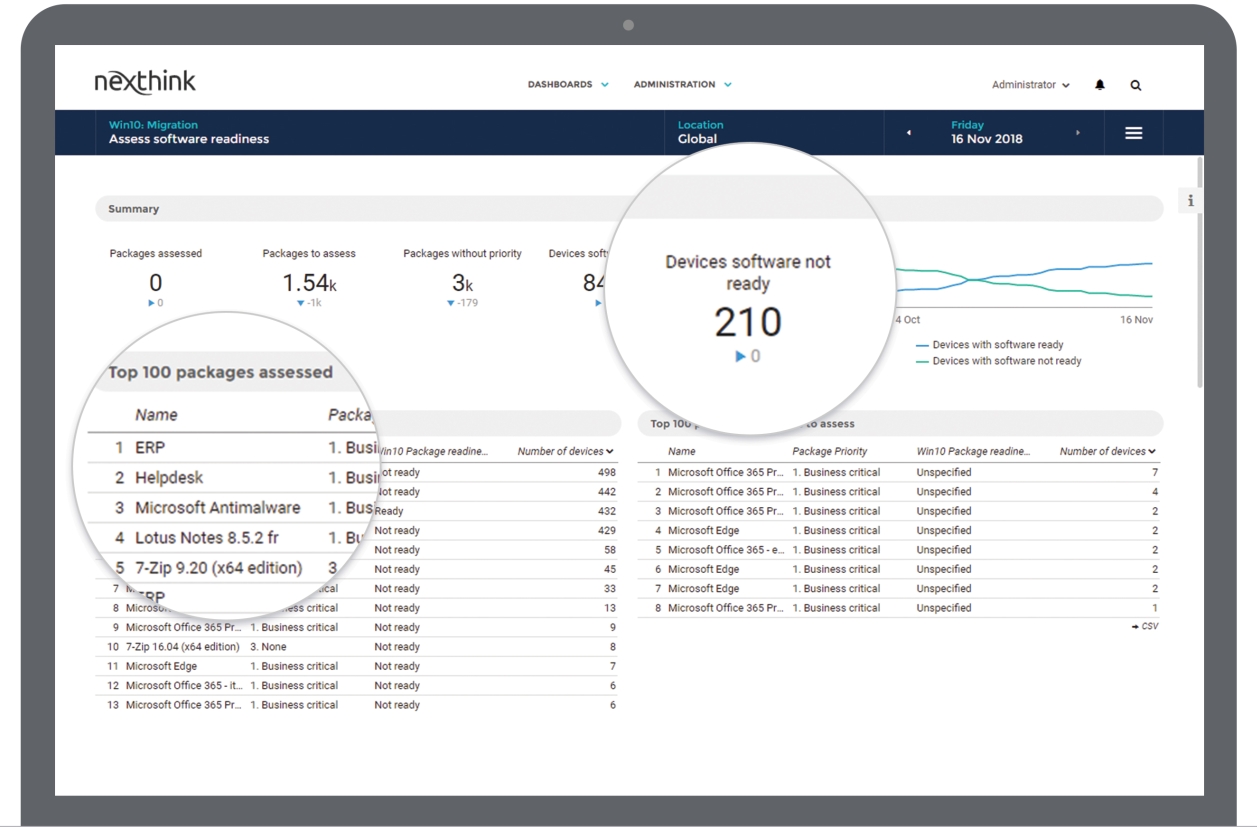Open the Friday 16 Nov 2018 date picker
The width and height of the screenshot is (1257, 827).
tap(987, 132)
